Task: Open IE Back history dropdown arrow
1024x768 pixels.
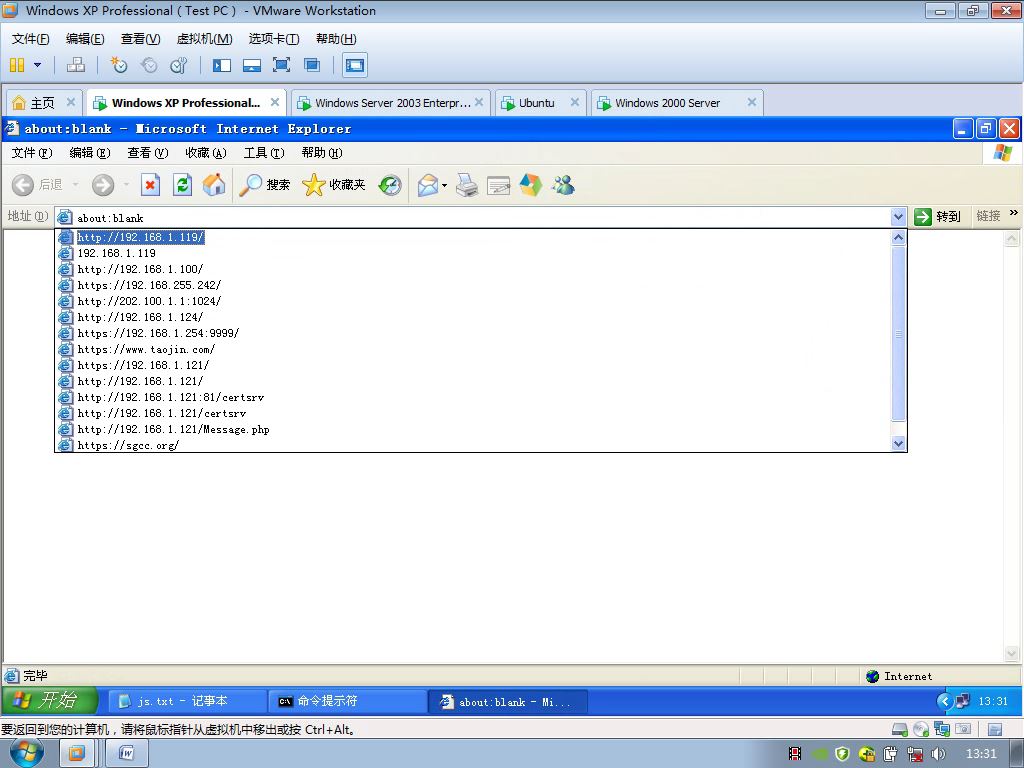Action: pos(75,185)
